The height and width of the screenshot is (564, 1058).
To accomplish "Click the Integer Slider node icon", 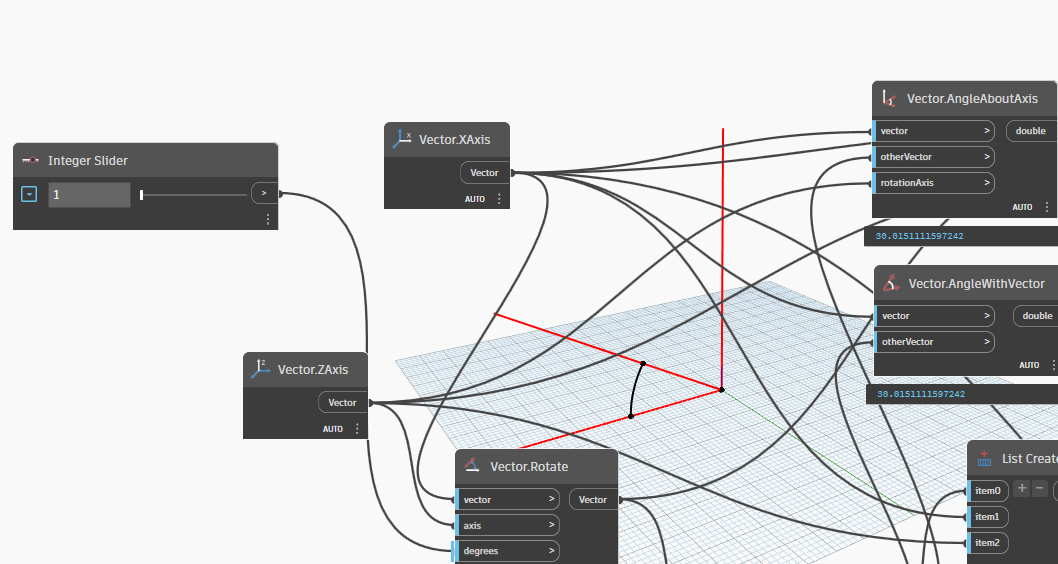I will click(31, 161).
